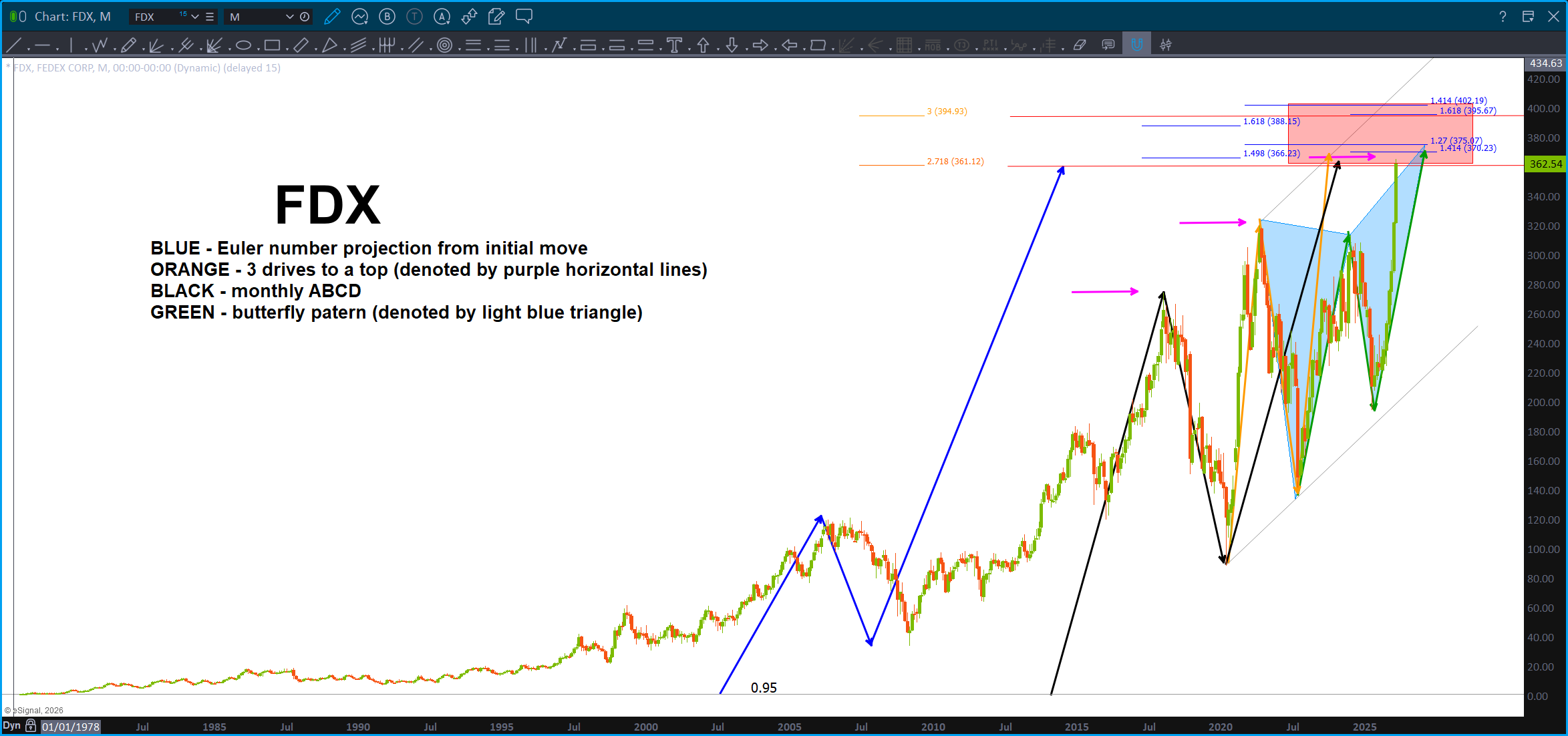
Task: Expand the horizontal line tool options arrow
Action: [57, 49]
